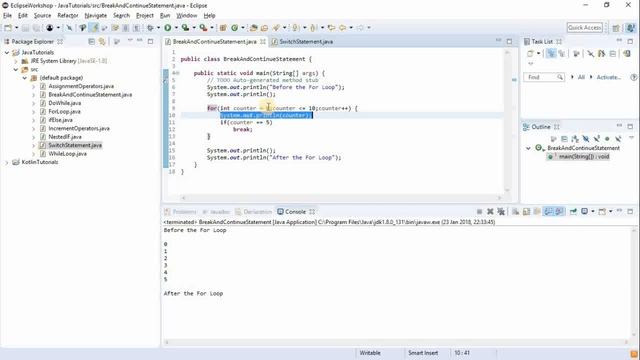Click Collapse All in Package Explorer
The width and height of the screenshot is (640, 360).
point(91,42)
